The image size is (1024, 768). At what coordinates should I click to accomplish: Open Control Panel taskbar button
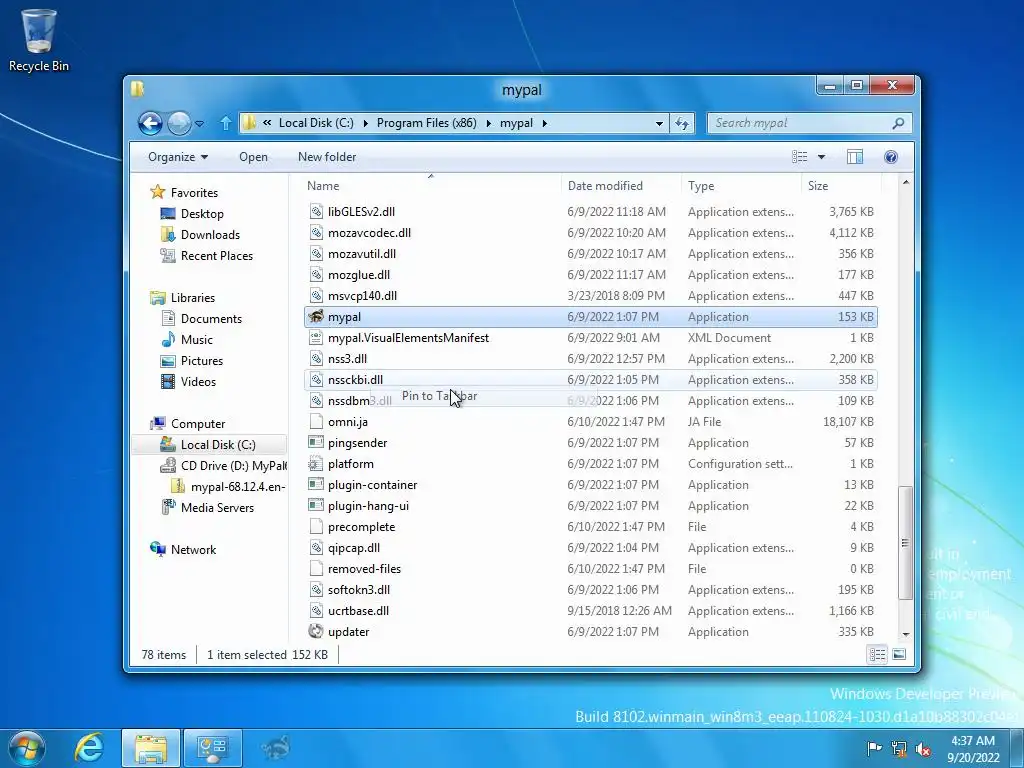[x=212, y=748]
